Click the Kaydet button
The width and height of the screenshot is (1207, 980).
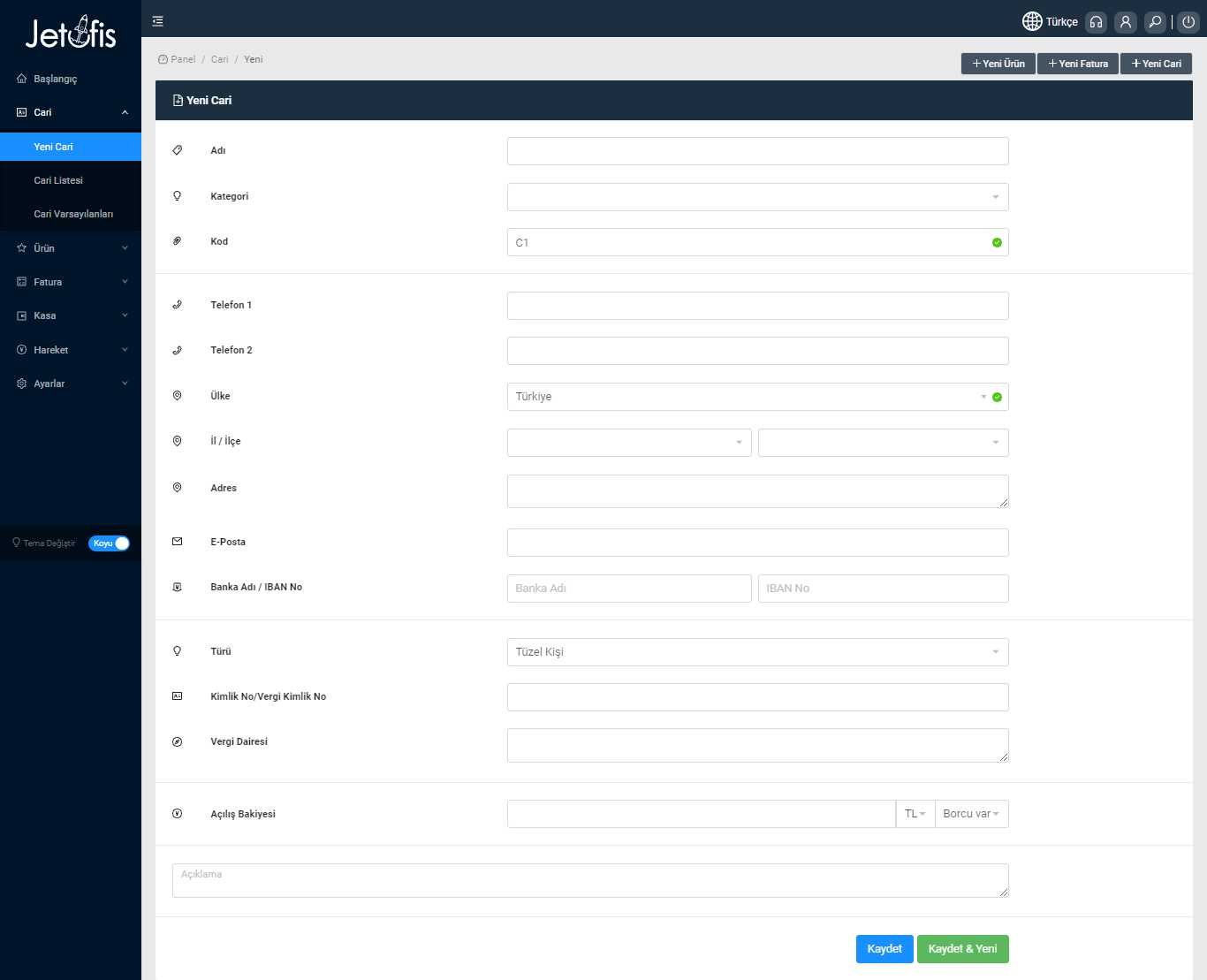pyautogui.click(x=884, y=949)
